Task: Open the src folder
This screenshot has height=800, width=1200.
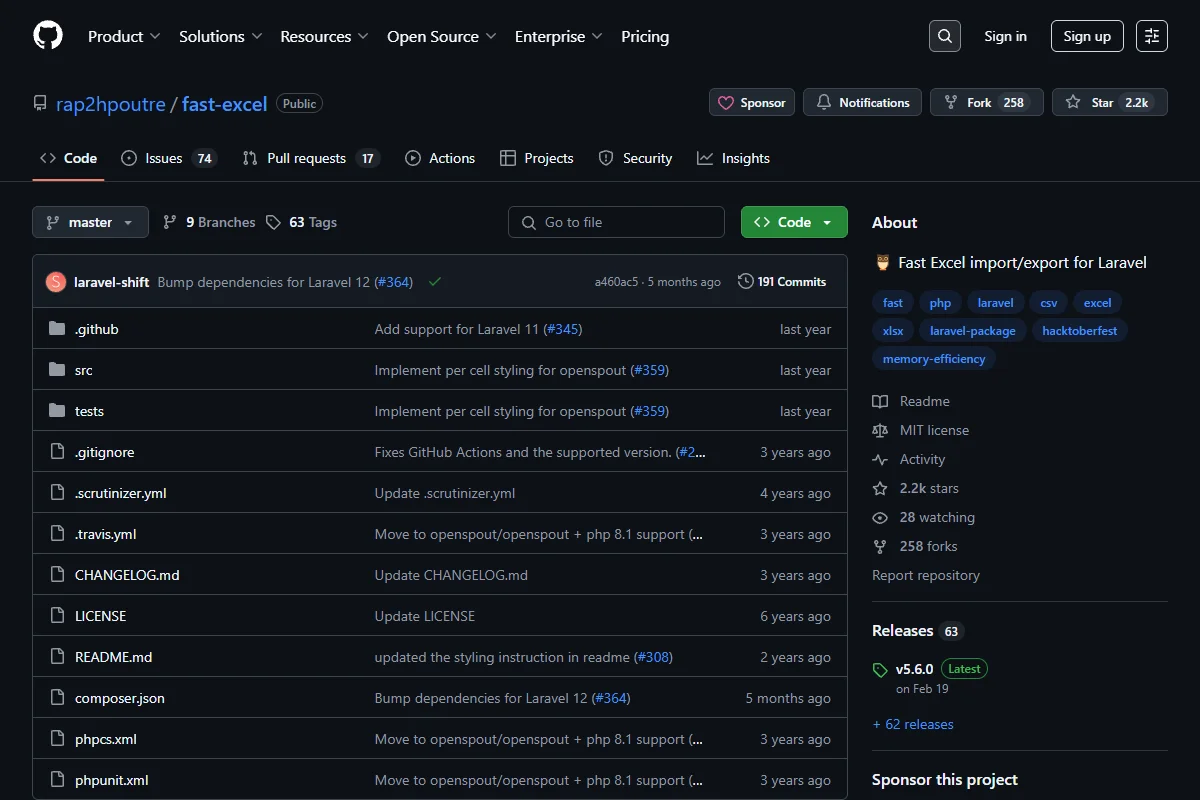Action: point(84,370)
